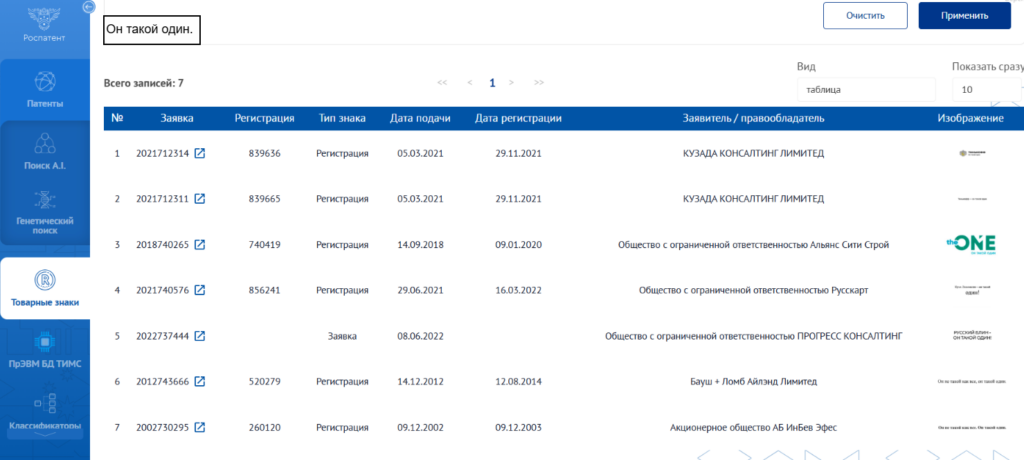Click the search field with Он такой один
Viewport: 1024px width, 460px height.
pyautogui.click(x=152, y=30)
